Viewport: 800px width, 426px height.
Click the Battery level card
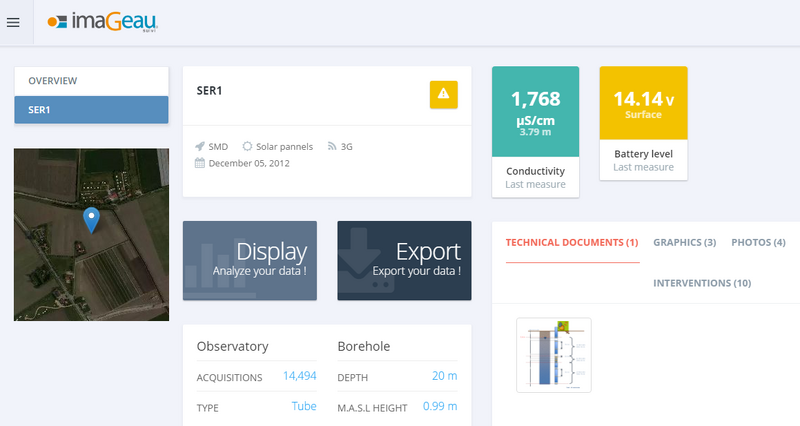643,123
